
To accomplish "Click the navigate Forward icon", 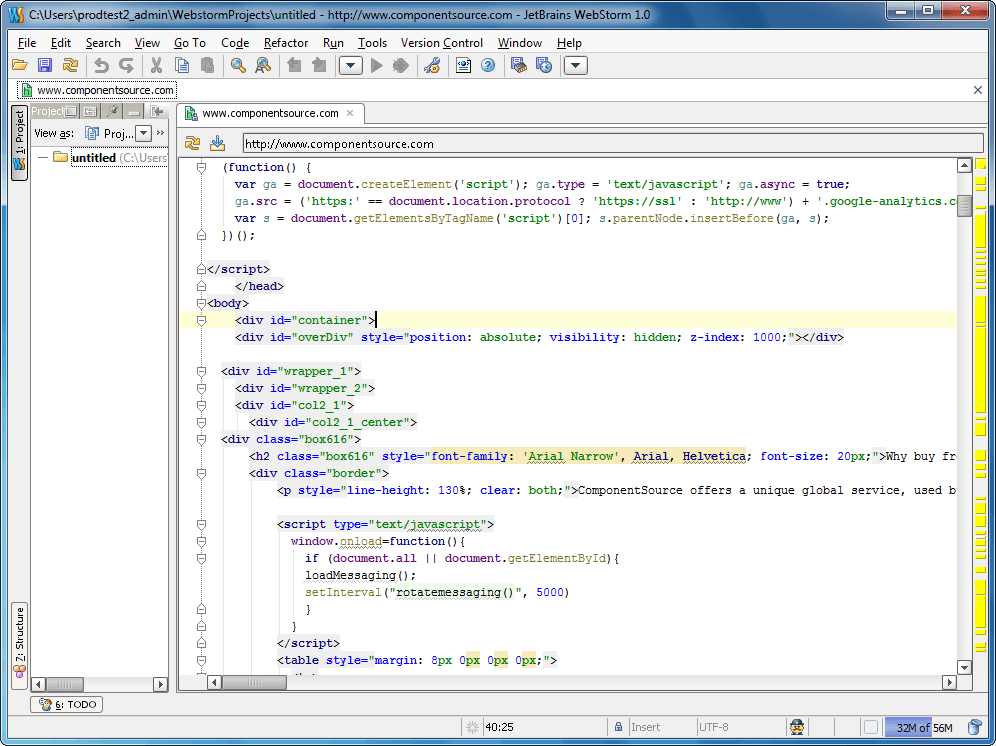I will click(319, 65).
